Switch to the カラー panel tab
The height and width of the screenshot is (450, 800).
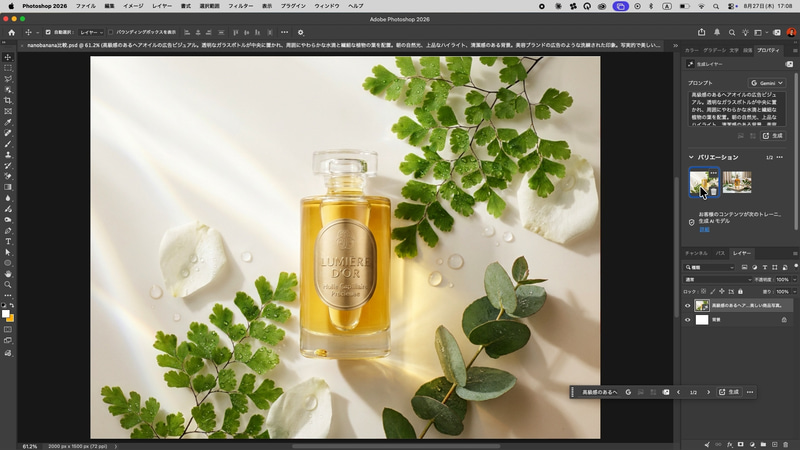[x=691, y=51]
